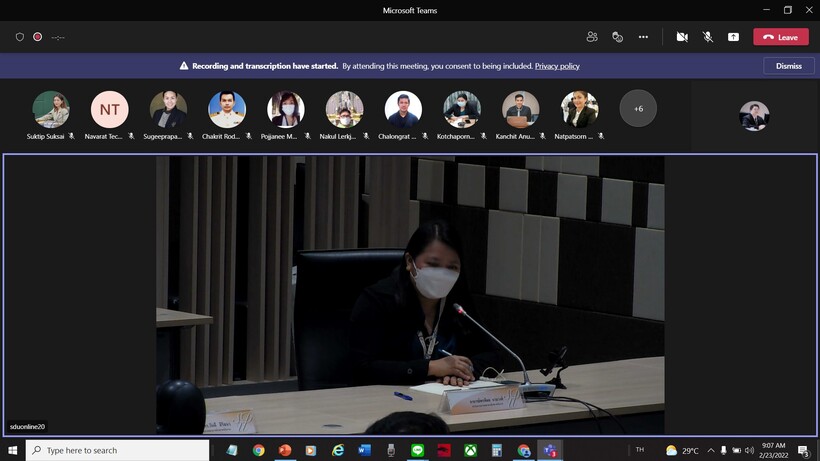The height and width of the screenshot is (461, 820).
Task: Open the LINE app in taskbar
Action: pyautogui.click(x=417, y=451)
